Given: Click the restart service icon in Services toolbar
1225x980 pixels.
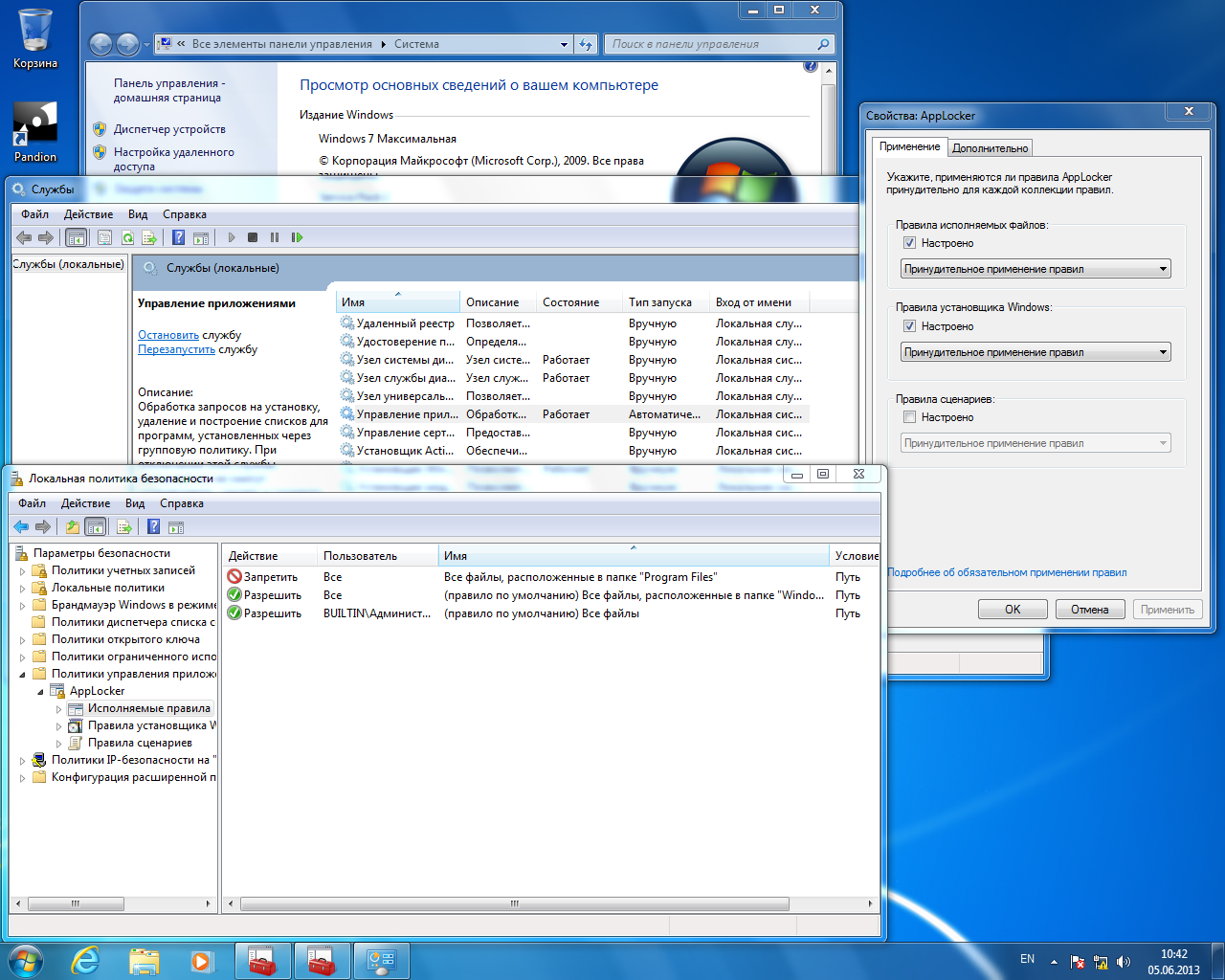Looking at the screenshot, I should point(297,237).
